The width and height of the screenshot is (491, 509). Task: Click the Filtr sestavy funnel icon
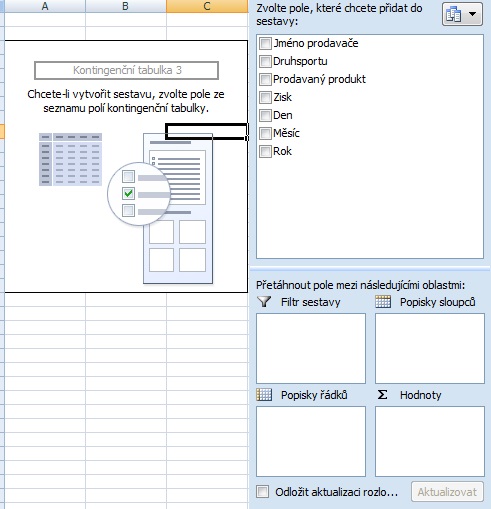[x=264, y=302]
